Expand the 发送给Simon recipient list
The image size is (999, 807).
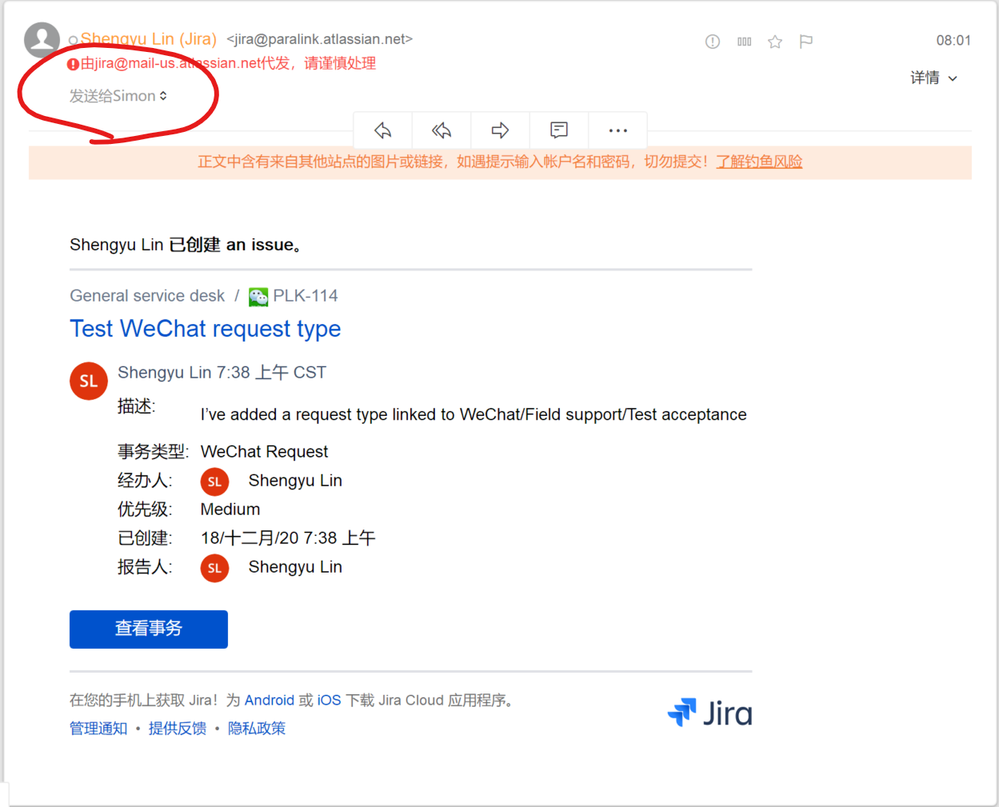pyautogui.click(x=118, y=96)
